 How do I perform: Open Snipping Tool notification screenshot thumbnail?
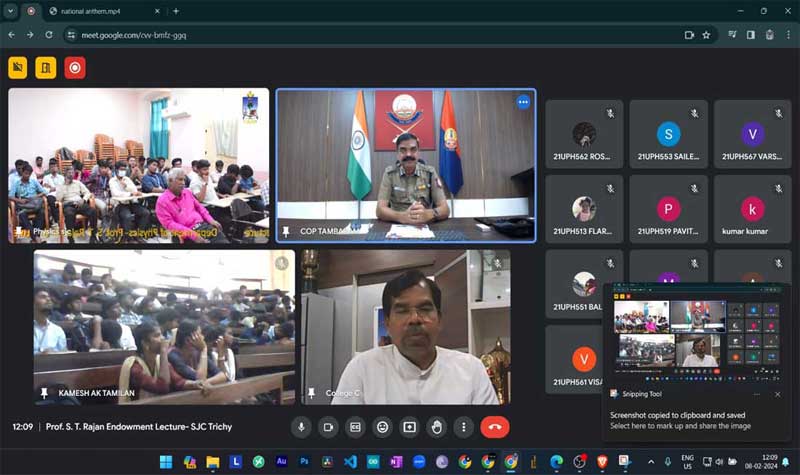[x=697, y=333]
